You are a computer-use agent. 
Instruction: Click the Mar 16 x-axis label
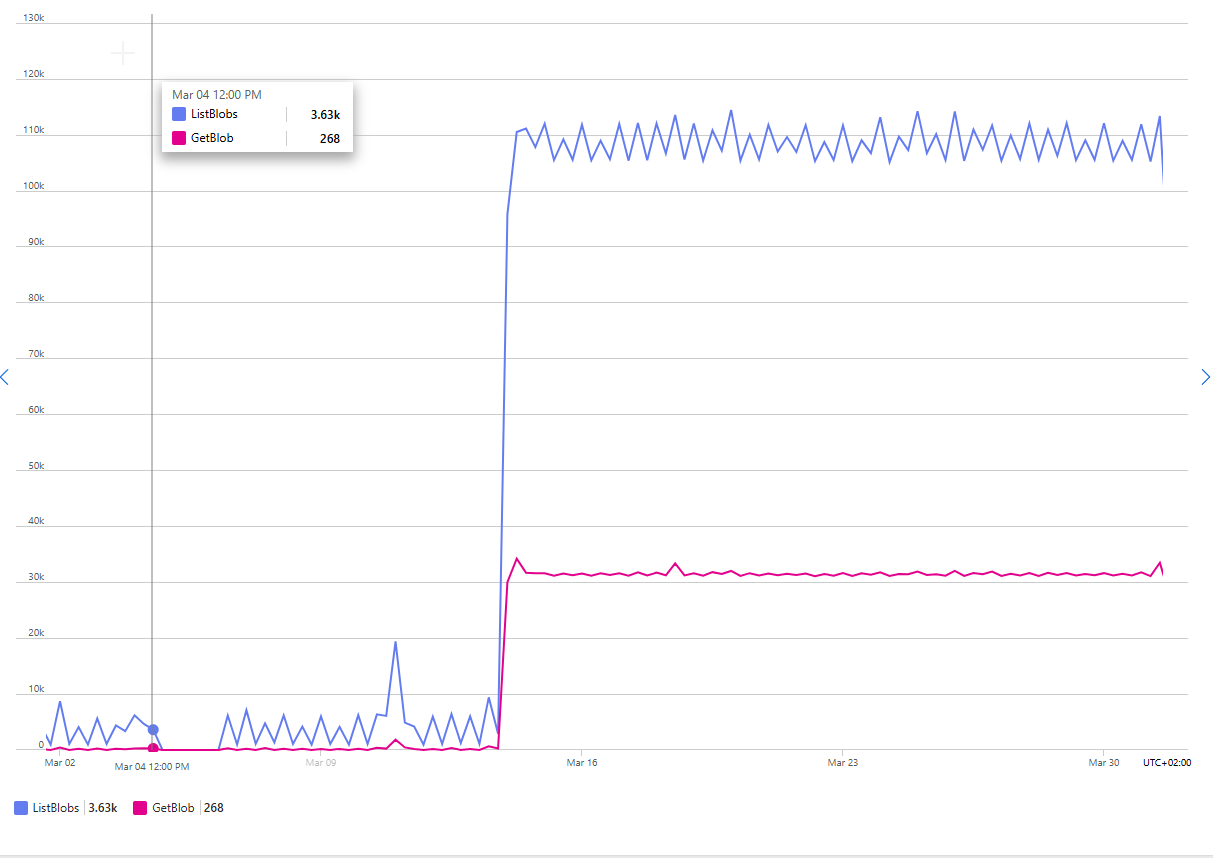tap(582, 762)
